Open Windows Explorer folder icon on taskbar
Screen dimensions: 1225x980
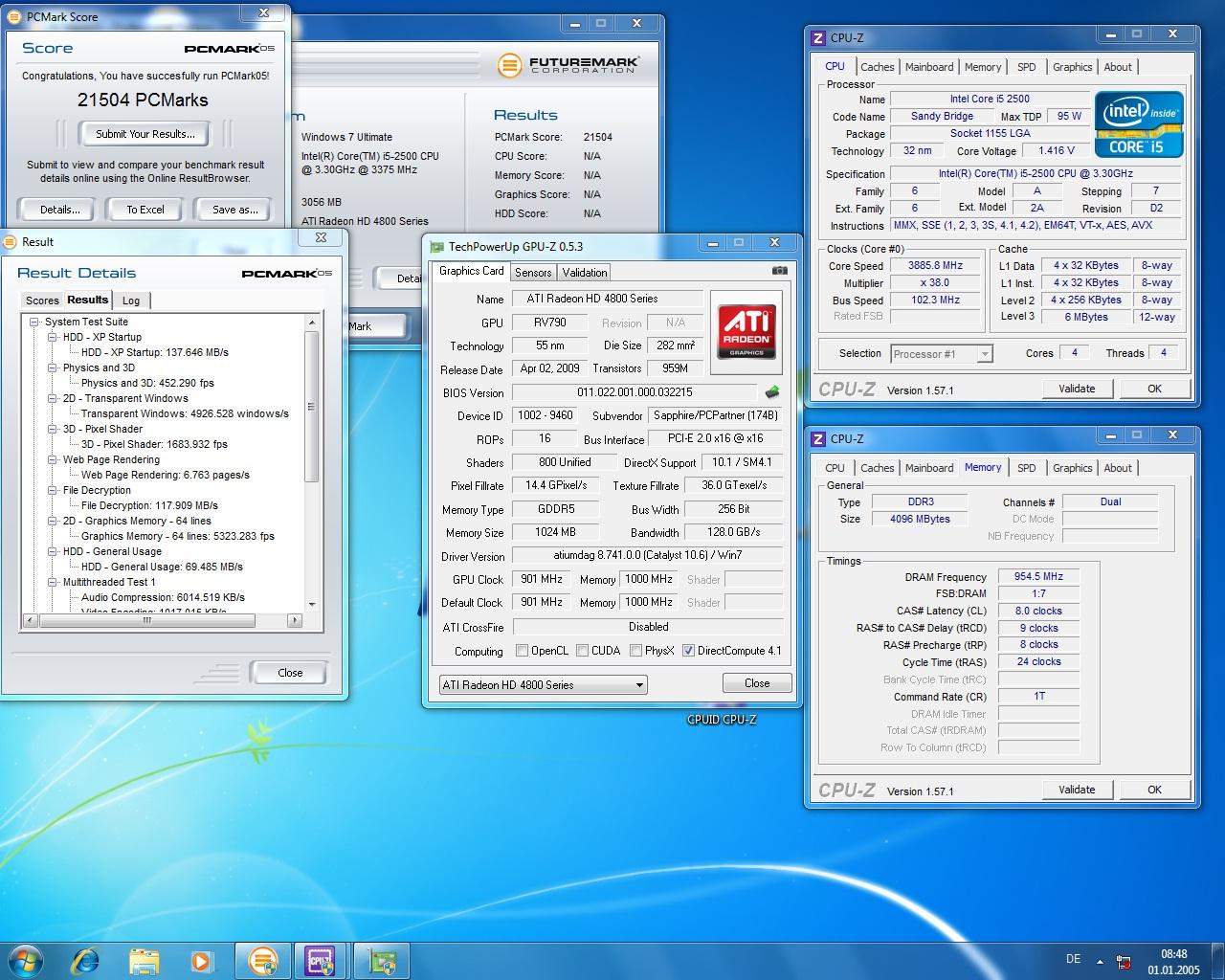[144, 960]
